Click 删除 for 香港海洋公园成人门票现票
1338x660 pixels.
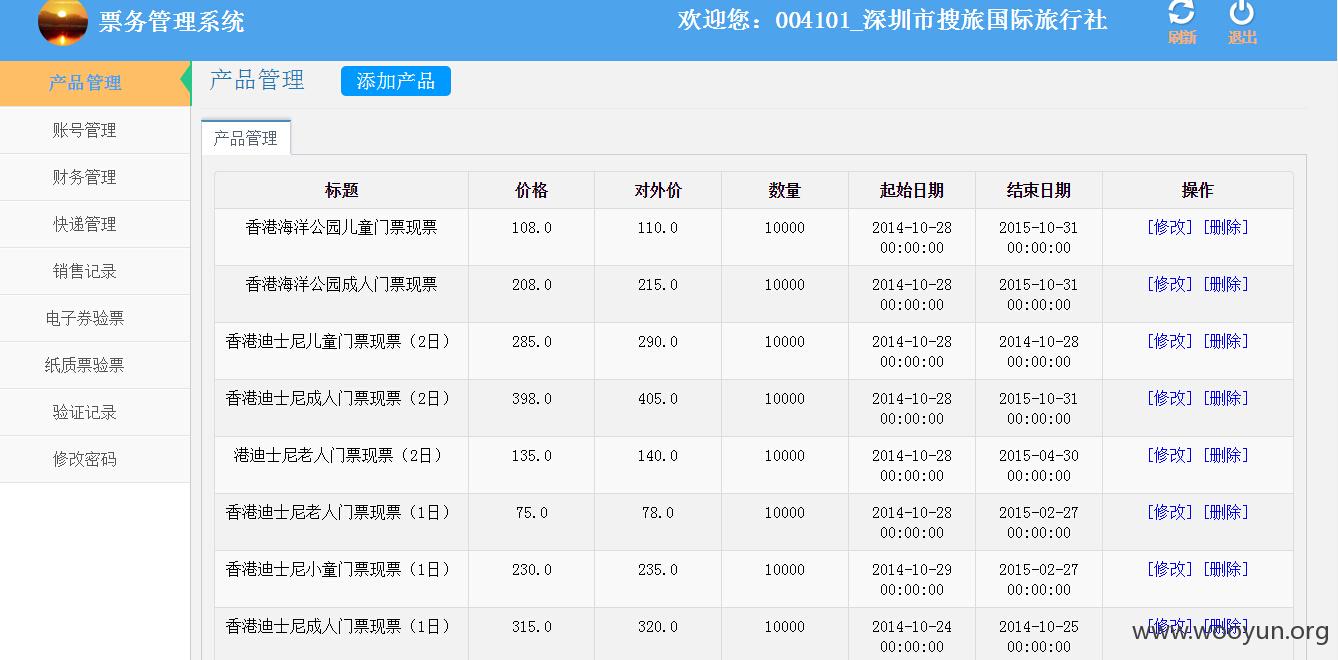tap(1226, 284)
